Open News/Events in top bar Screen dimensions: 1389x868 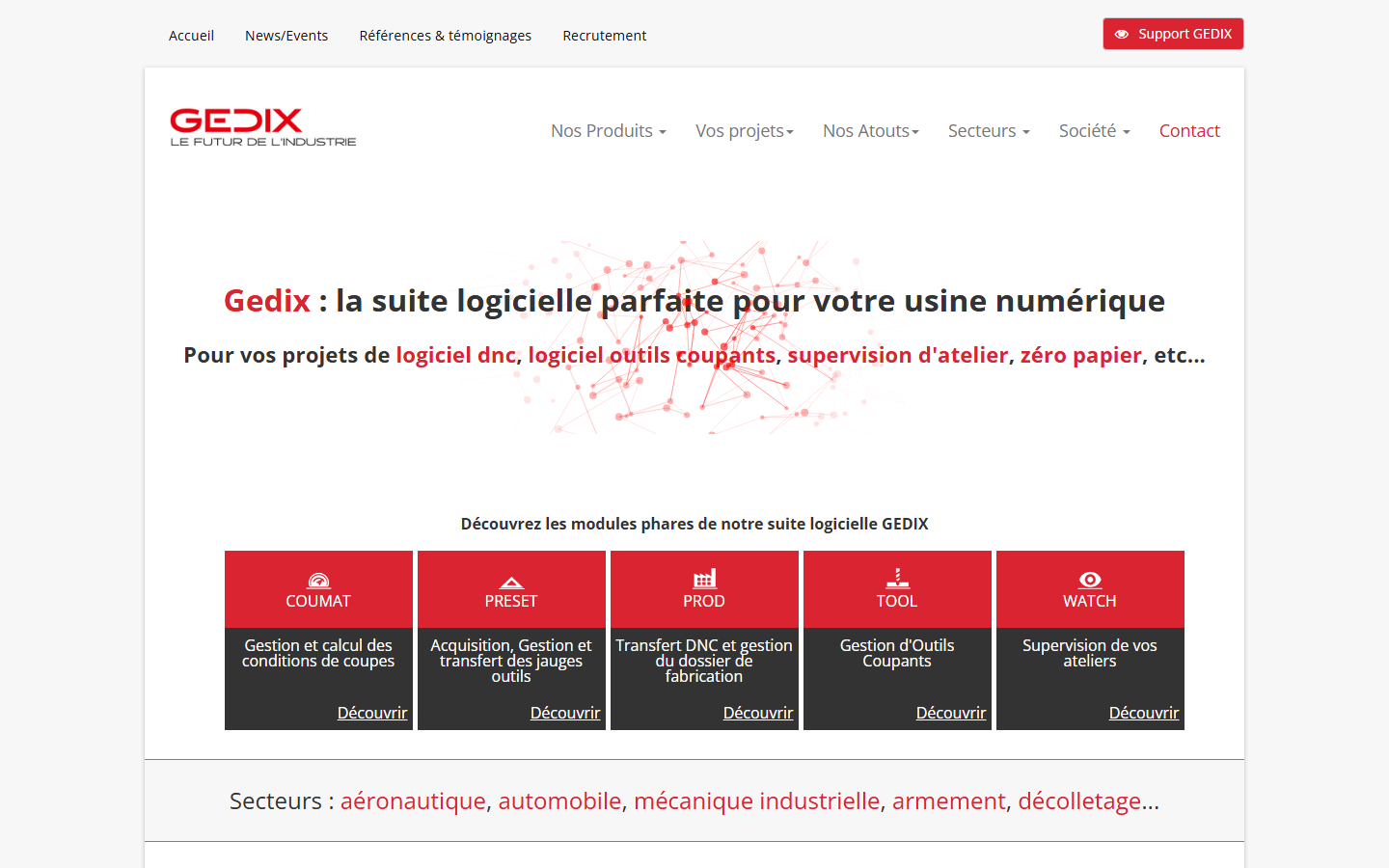click(286, 36)
